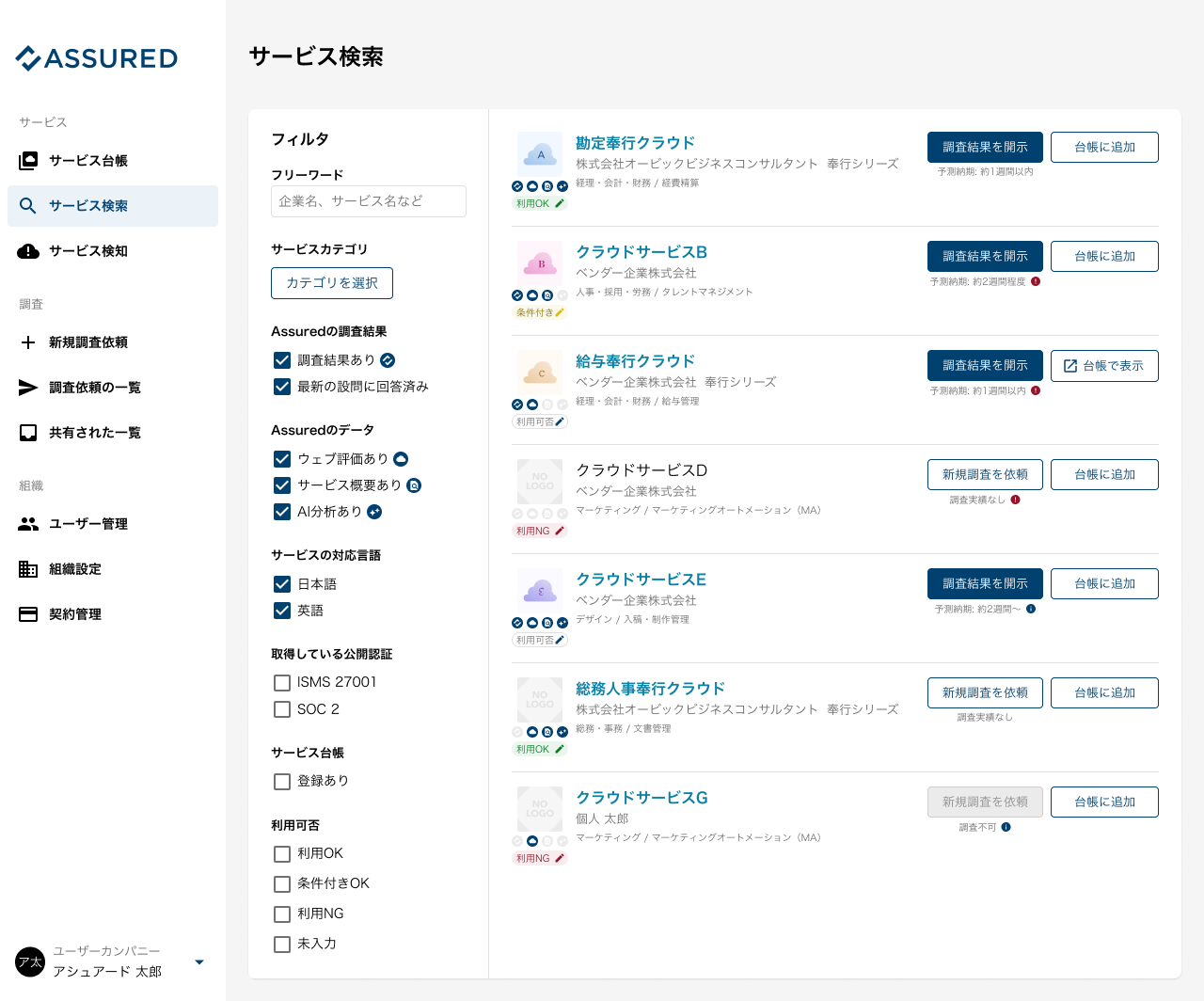Check 条件付きOK filter checkbox
The image size is (1204, 1001).
click(x=282, y=884)
